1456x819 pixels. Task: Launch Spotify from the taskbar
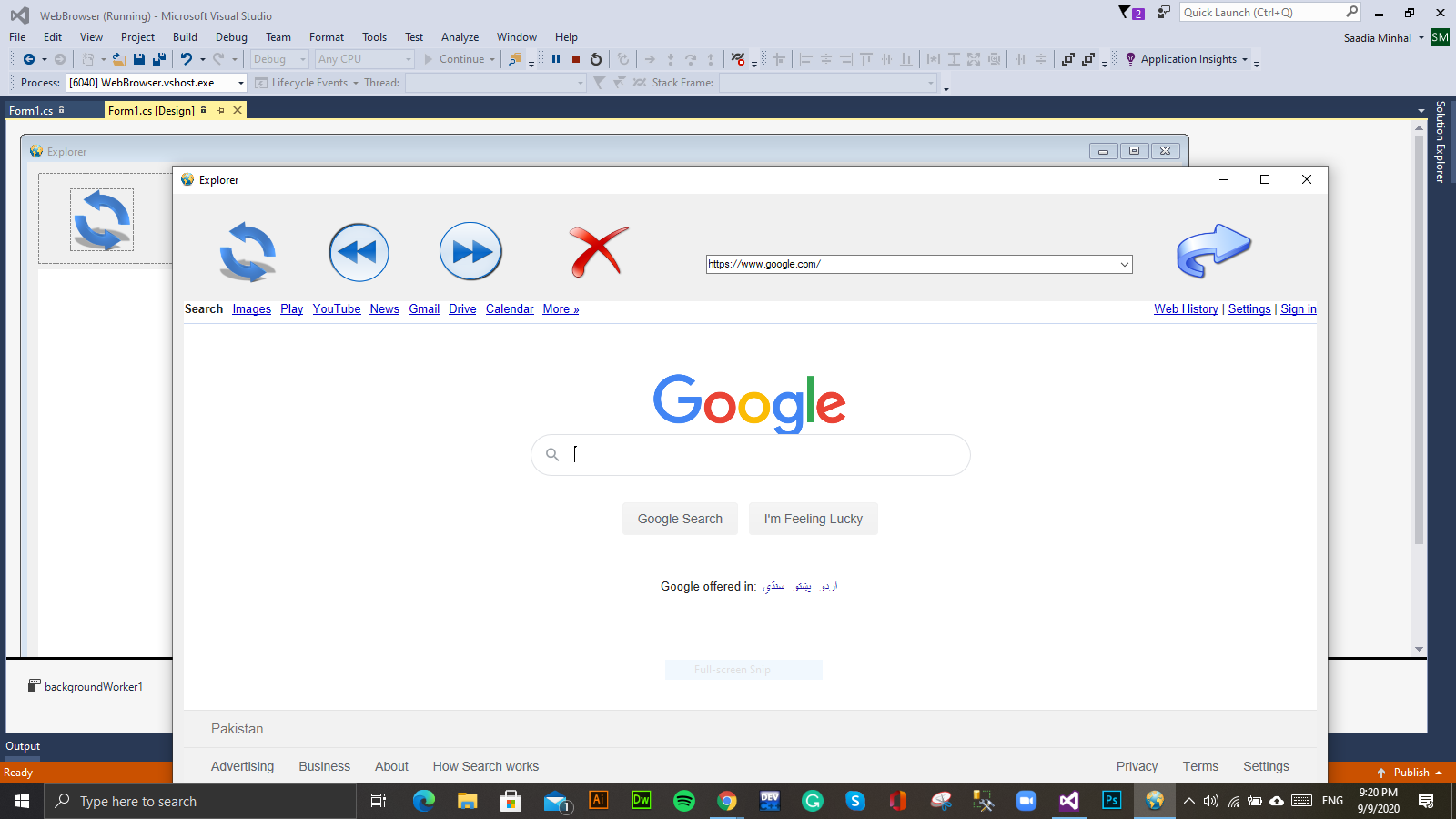683,801
